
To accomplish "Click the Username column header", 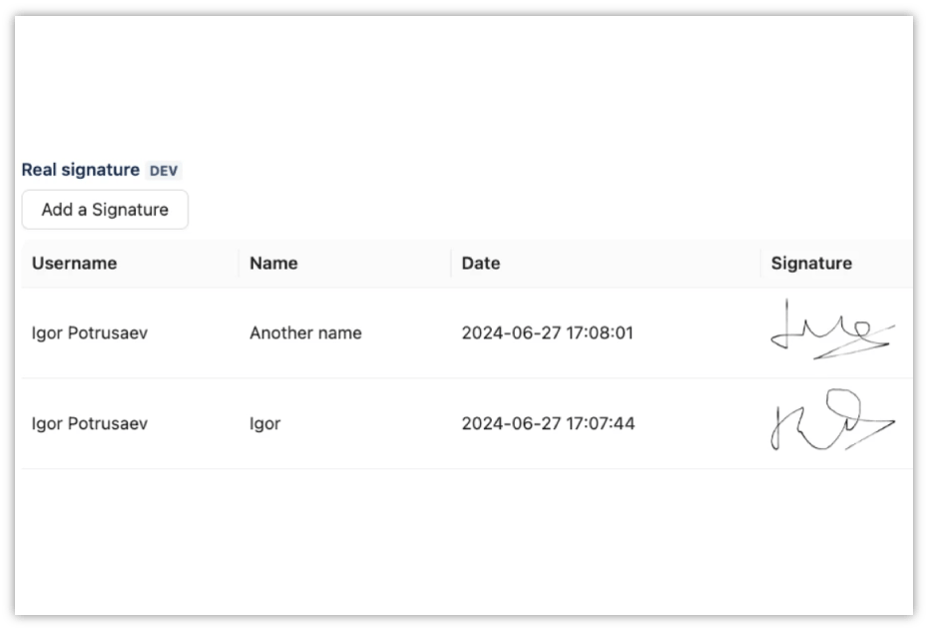I will click(74, 263).
